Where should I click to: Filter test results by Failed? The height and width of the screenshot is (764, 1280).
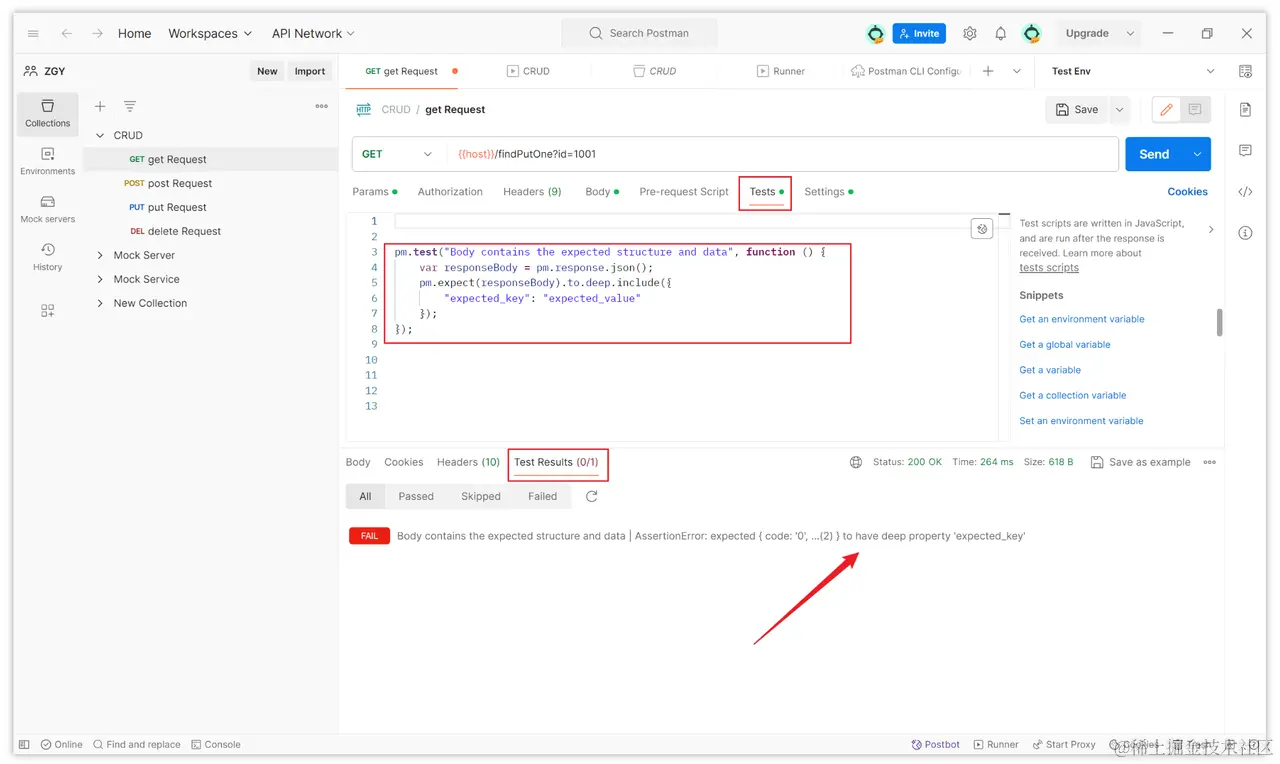coord(543,496)
